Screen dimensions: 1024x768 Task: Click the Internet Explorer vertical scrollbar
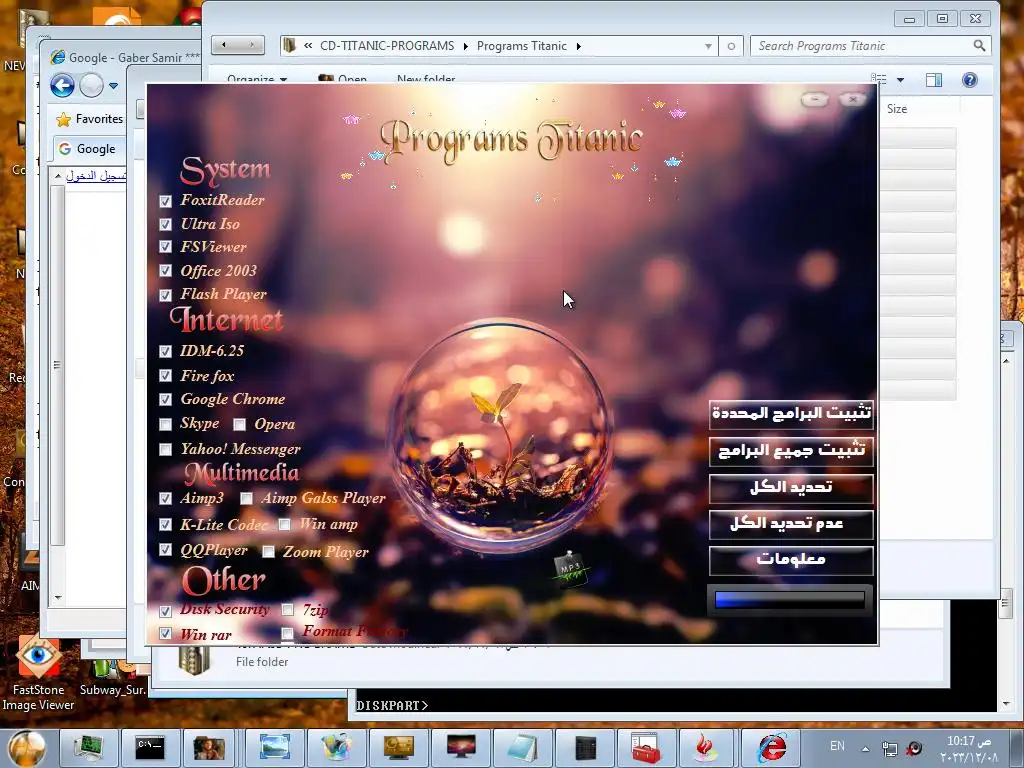58,385
